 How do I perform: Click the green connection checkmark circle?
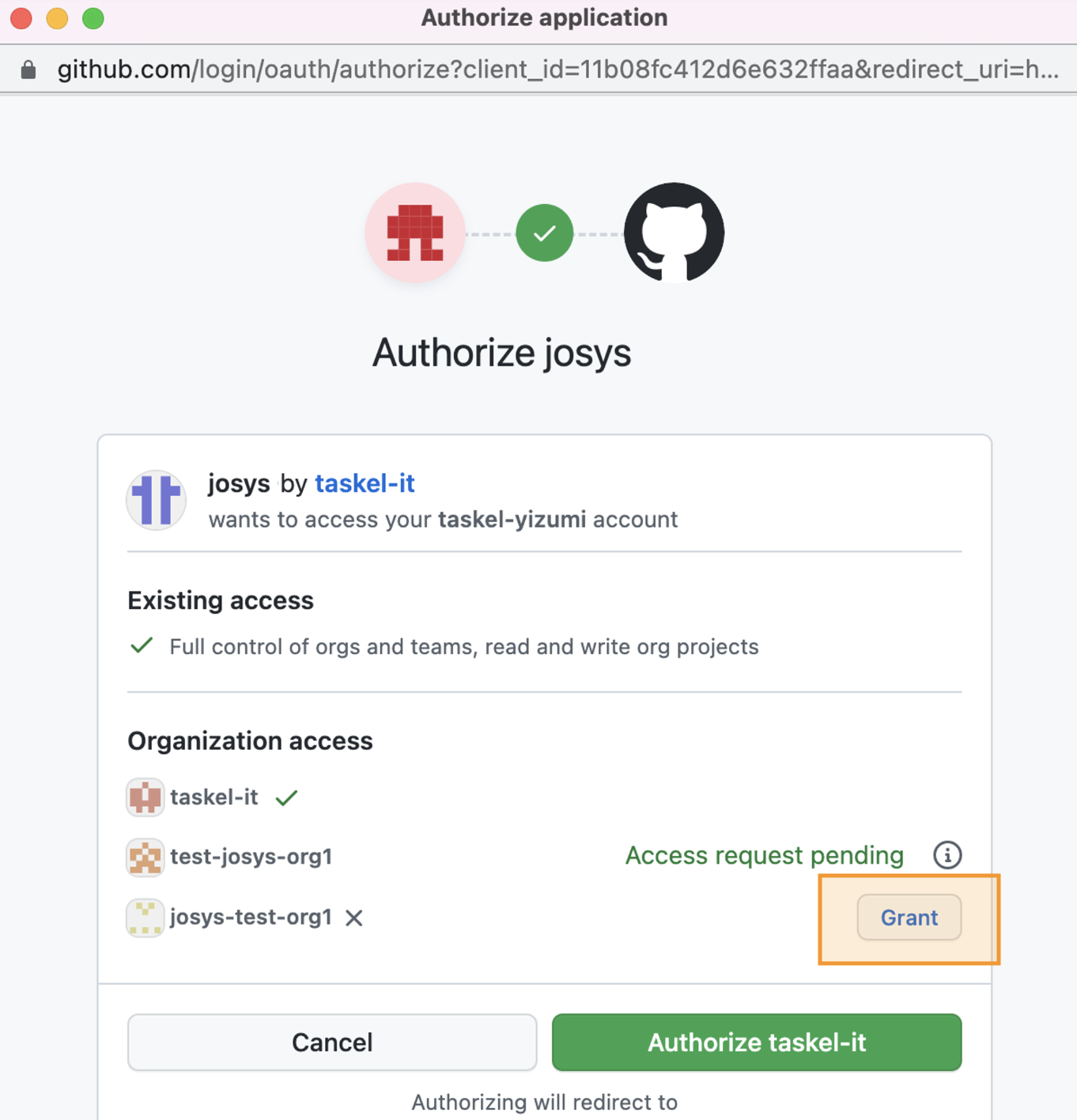pos(544,233)
